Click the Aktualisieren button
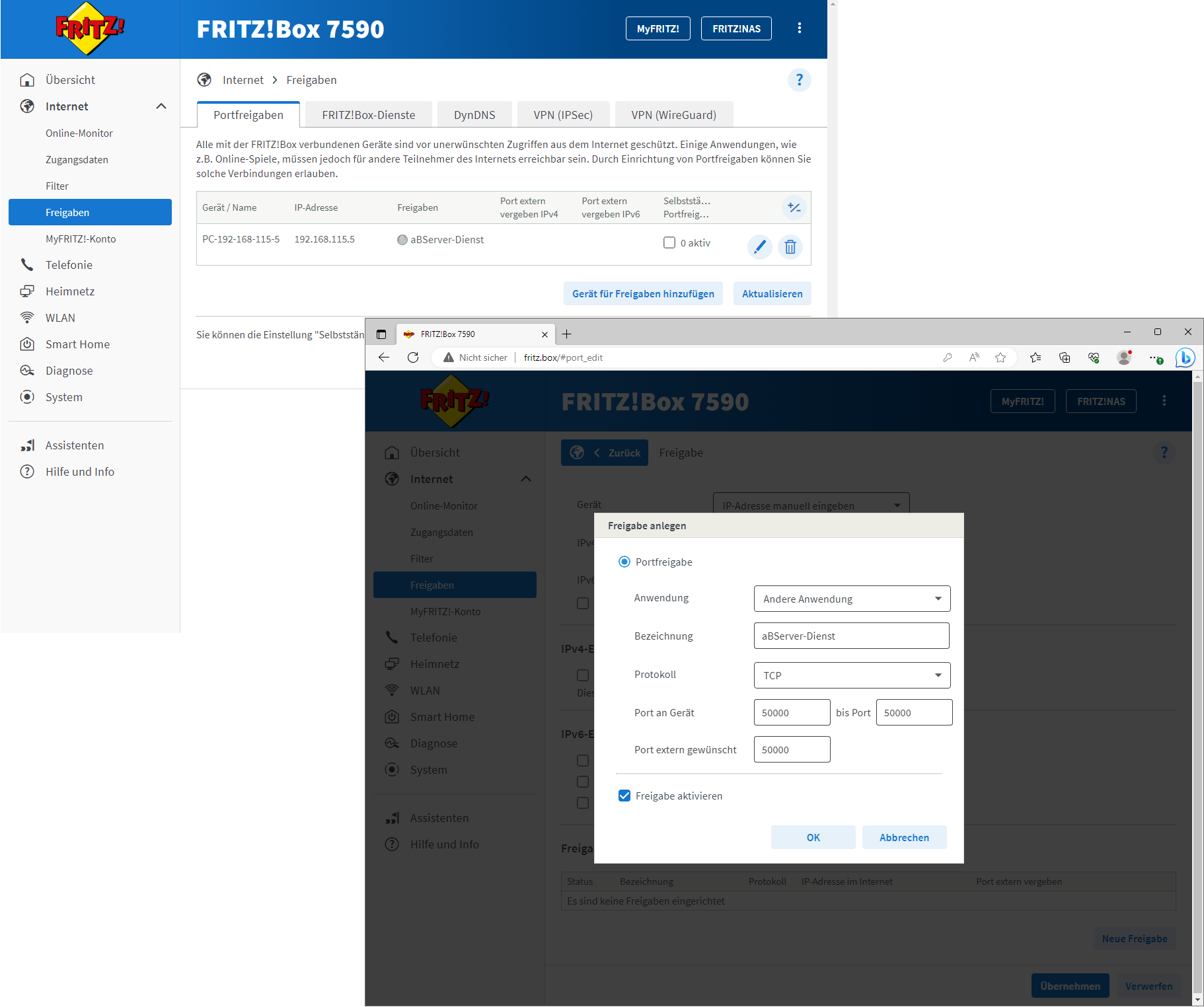This screenshot has width=1204, height=1007. 772,294
